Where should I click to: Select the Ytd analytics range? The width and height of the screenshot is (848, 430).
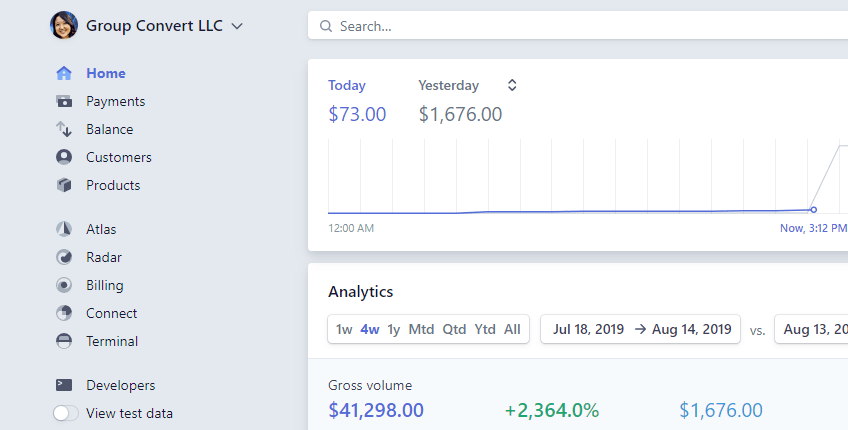pos(485,329)
